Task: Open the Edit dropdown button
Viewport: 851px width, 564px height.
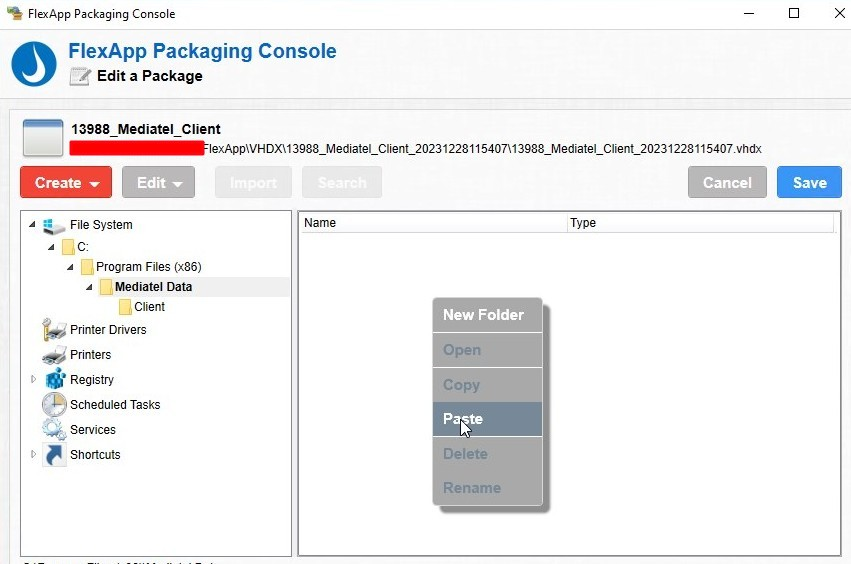Action: (158, 182)
